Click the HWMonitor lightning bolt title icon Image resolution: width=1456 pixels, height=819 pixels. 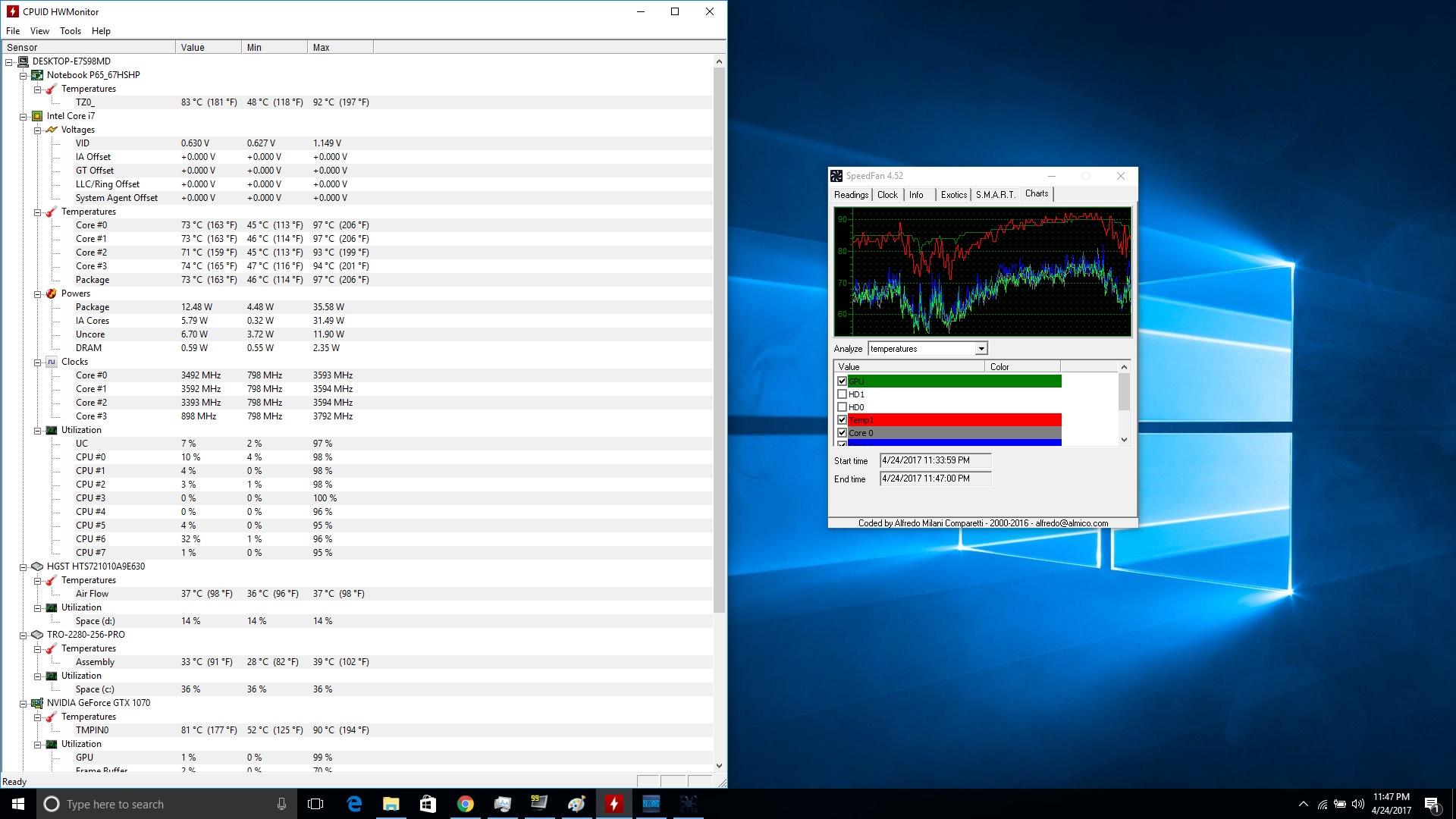(12, 11)
